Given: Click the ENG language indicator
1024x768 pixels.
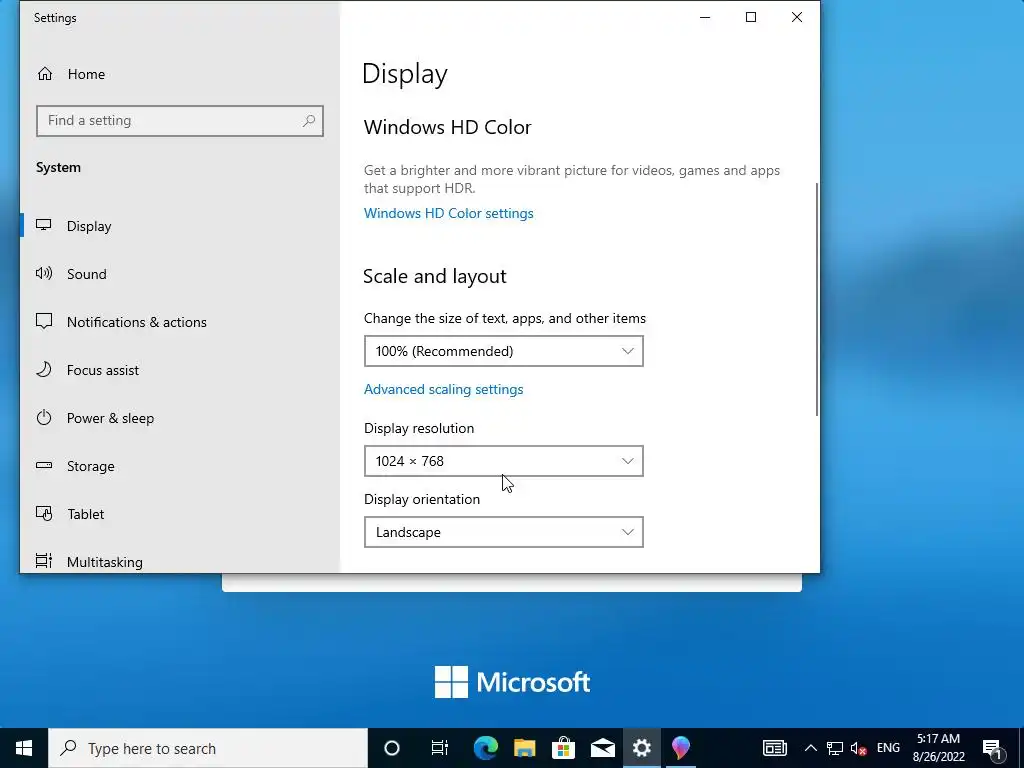Looking at the screenshot, I should (x=888, y=748).
